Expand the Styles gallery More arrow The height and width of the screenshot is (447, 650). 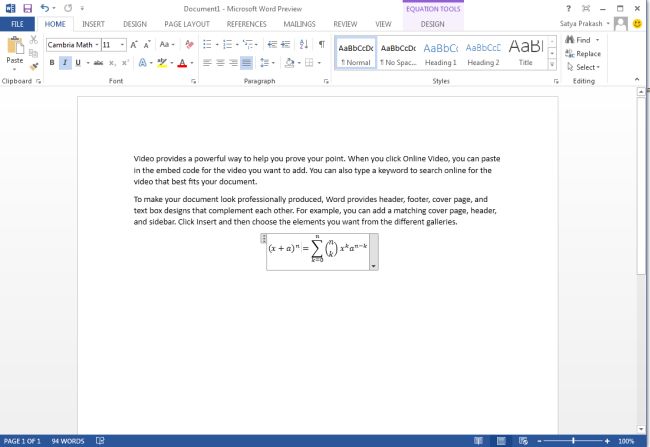pos(552,65)
